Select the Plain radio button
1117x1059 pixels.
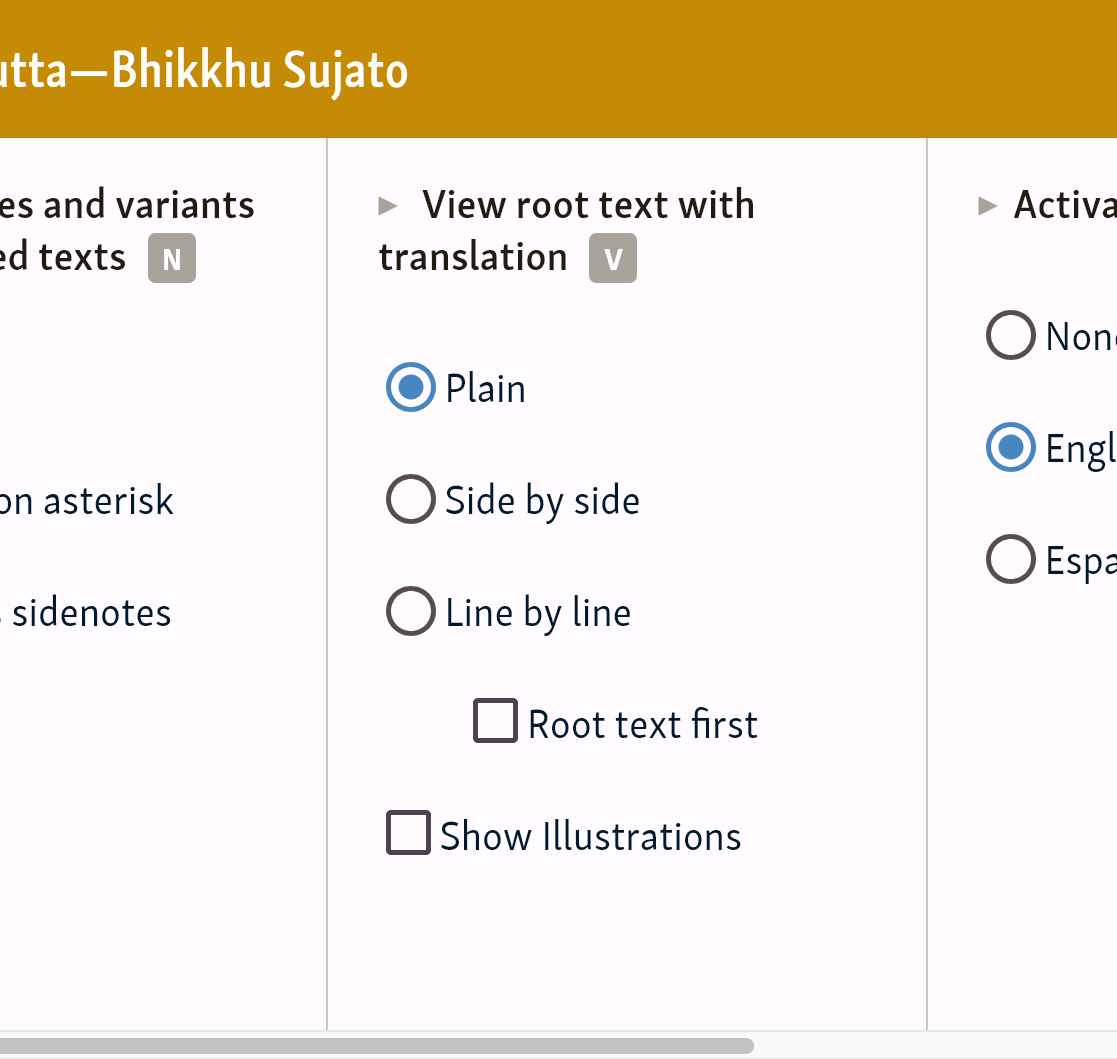[x=410, y=388]
